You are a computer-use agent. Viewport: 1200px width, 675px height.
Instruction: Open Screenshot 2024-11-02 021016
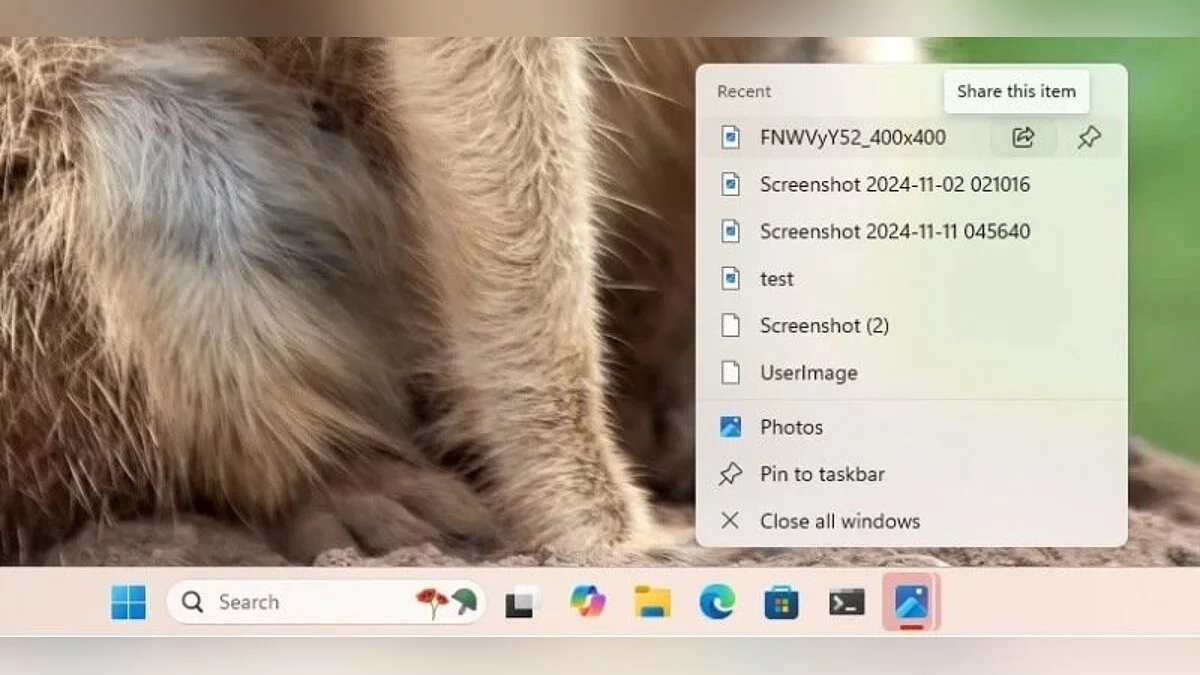(x=894, y=185)
